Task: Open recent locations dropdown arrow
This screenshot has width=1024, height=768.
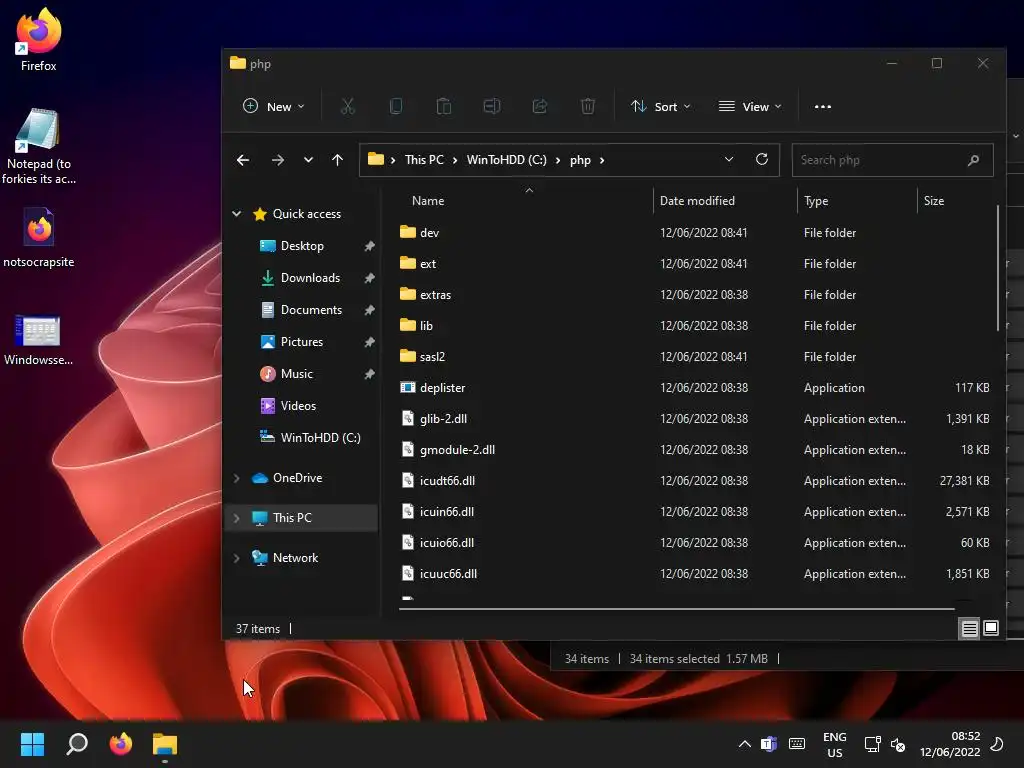Action: tap(308, 160)
